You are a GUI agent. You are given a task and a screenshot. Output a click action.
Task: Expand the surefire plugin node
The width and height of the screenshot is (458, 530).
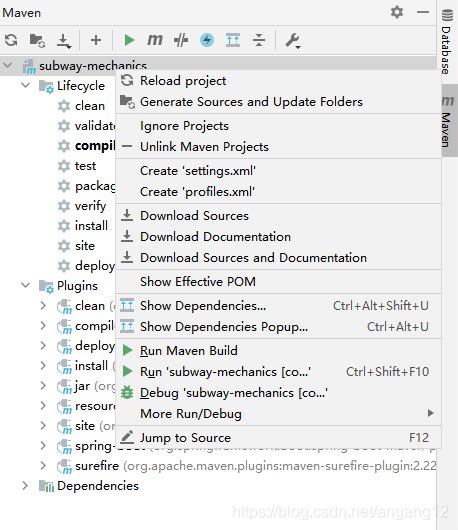[x=43, y=466]
